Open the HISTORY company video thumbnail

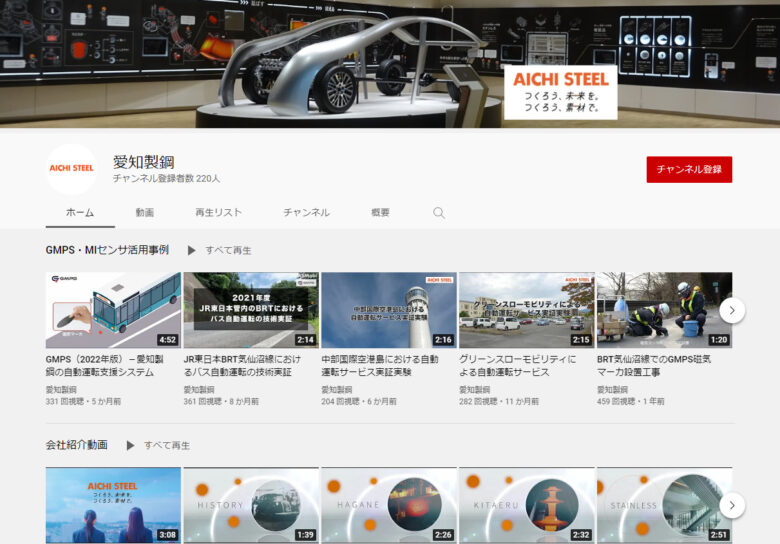(251, 505)
